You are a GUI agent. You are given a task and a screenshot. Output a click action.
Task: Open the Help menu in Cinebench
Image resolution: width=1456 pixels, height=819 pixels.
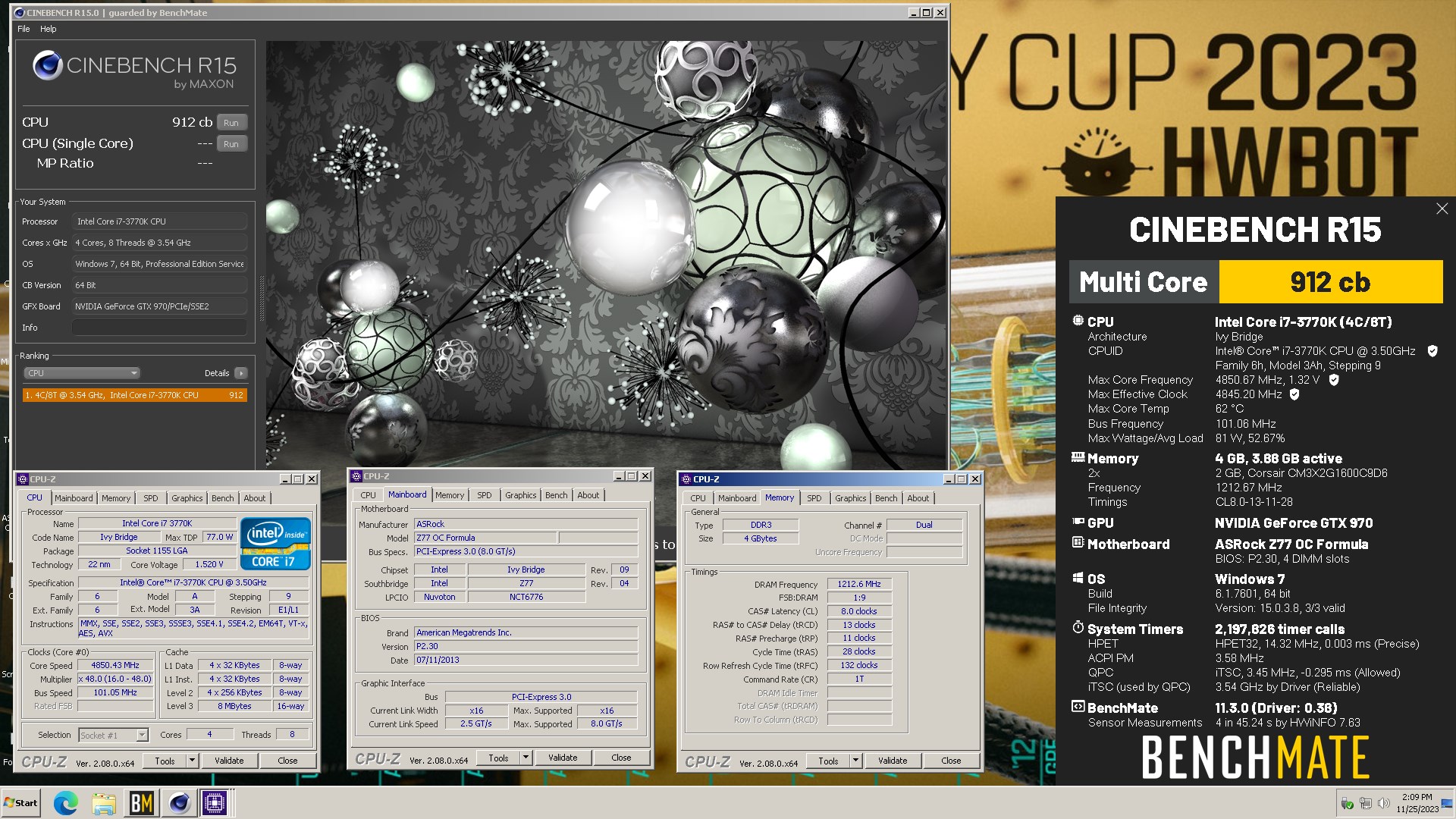coord(49,29)
